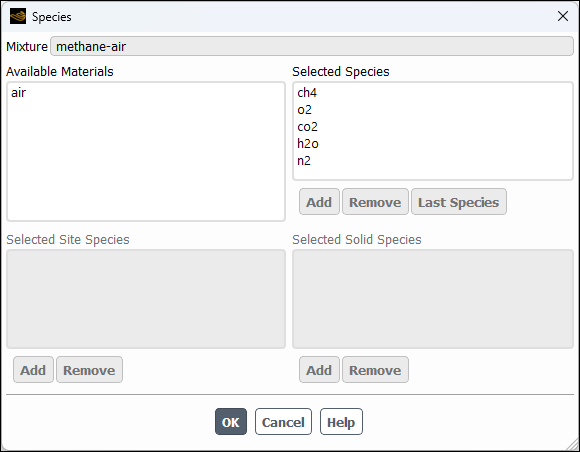
Task: Click the Cancel button
Action: point(283,422)
